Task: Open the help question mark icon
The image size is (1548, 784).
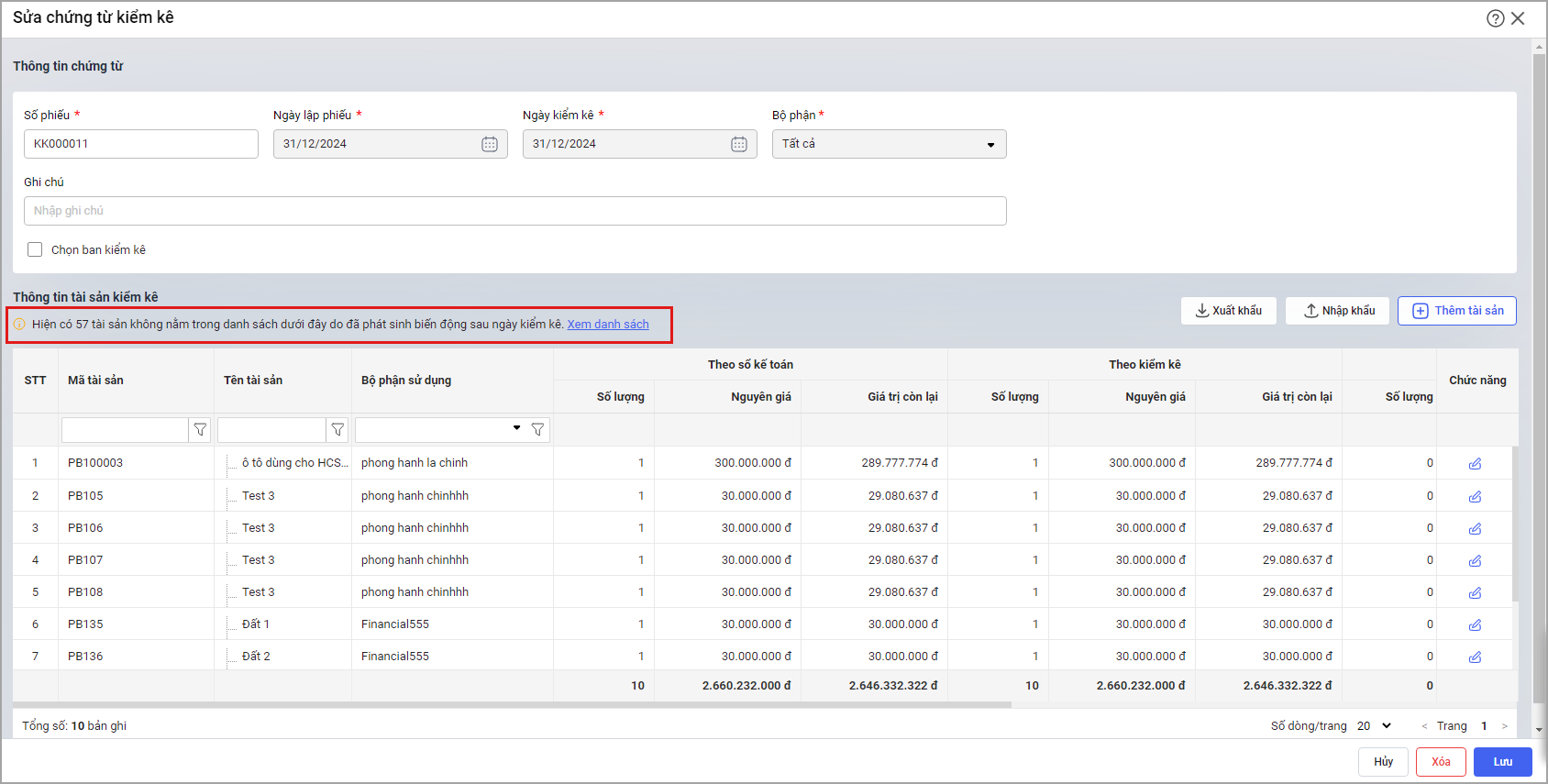Action: point(1495,18)
